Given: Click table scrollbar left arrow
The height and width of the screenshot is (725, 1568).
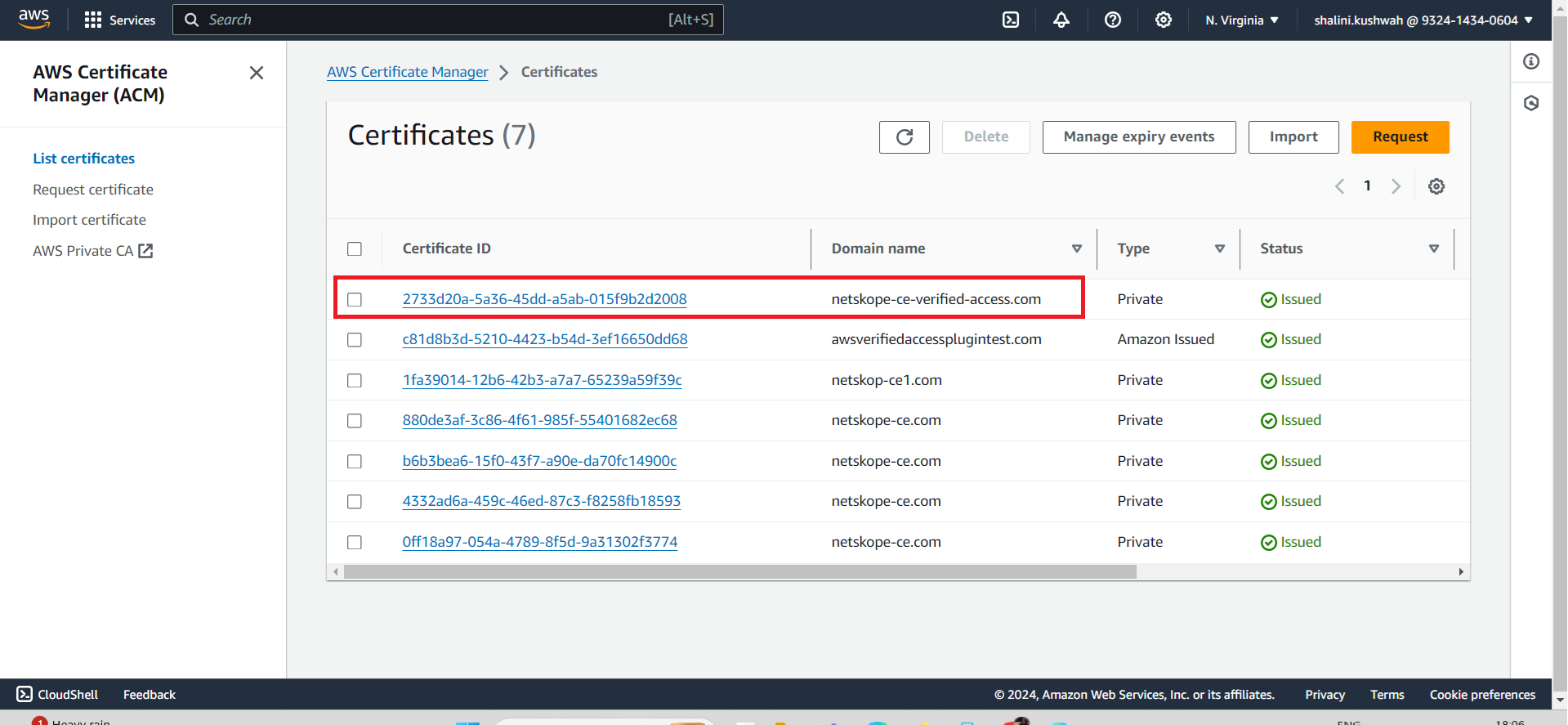Looking at the screenshot, I should [x=336, y=572].
